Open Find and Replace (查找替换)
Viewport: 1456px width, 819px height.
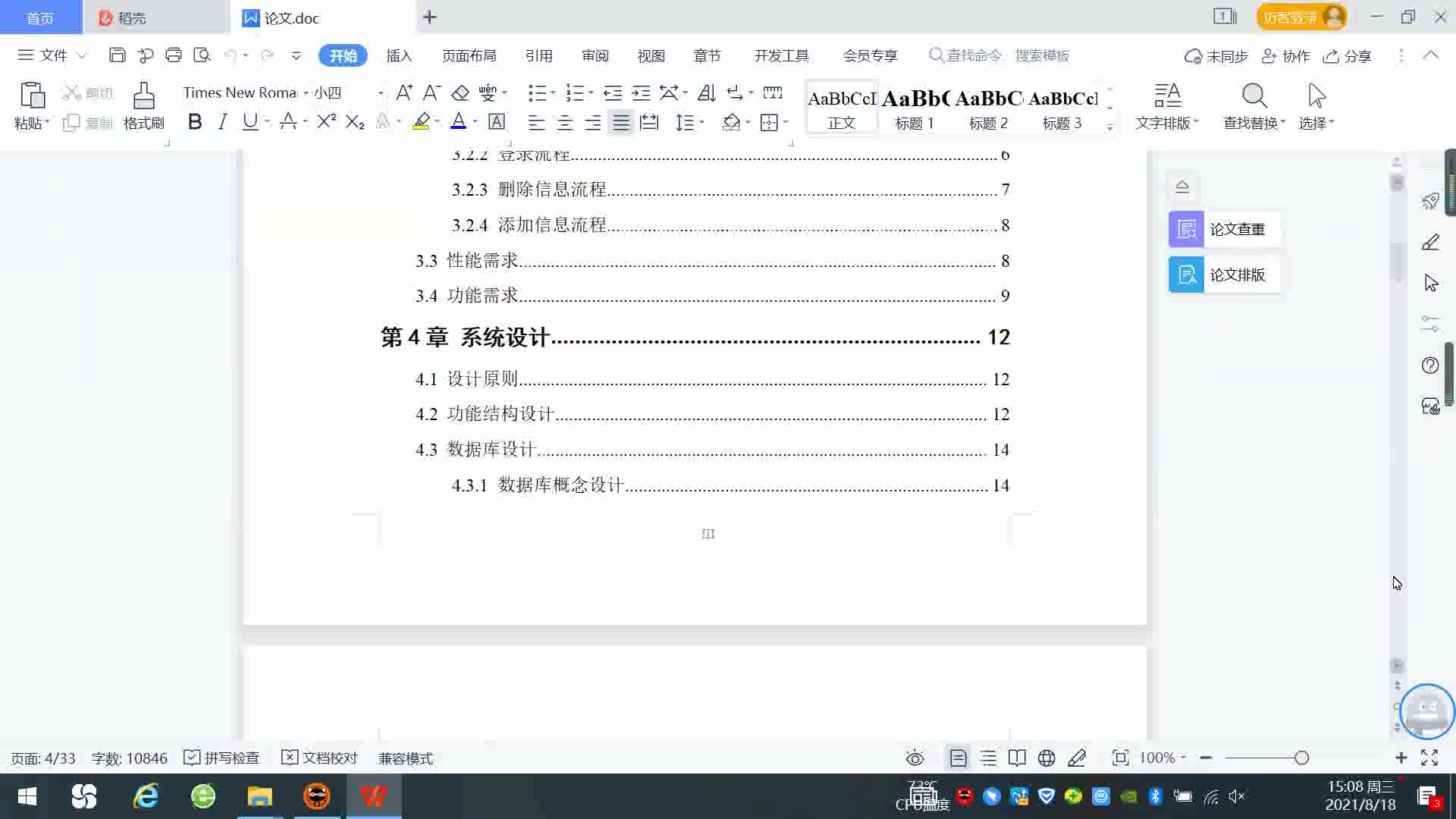pyautogui.click(x=1254, y=105)
